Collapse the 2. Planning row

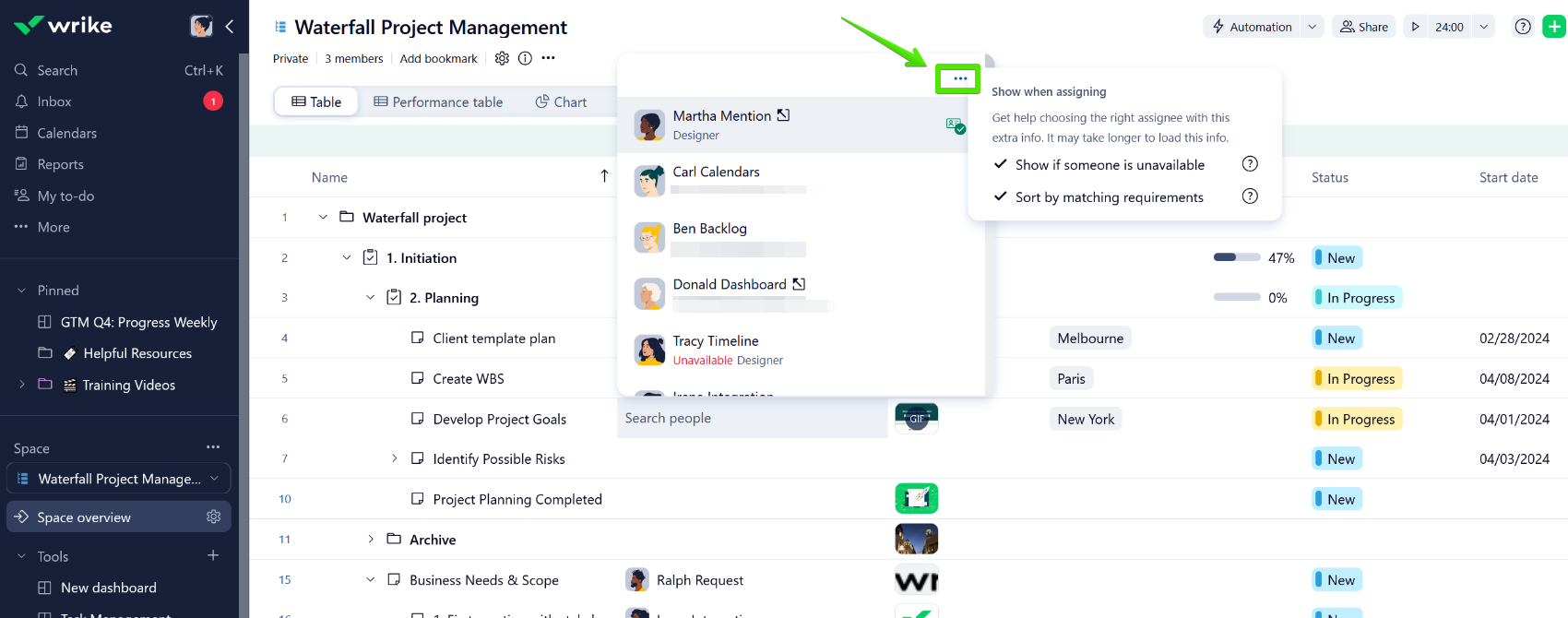(x=370, y=298)
